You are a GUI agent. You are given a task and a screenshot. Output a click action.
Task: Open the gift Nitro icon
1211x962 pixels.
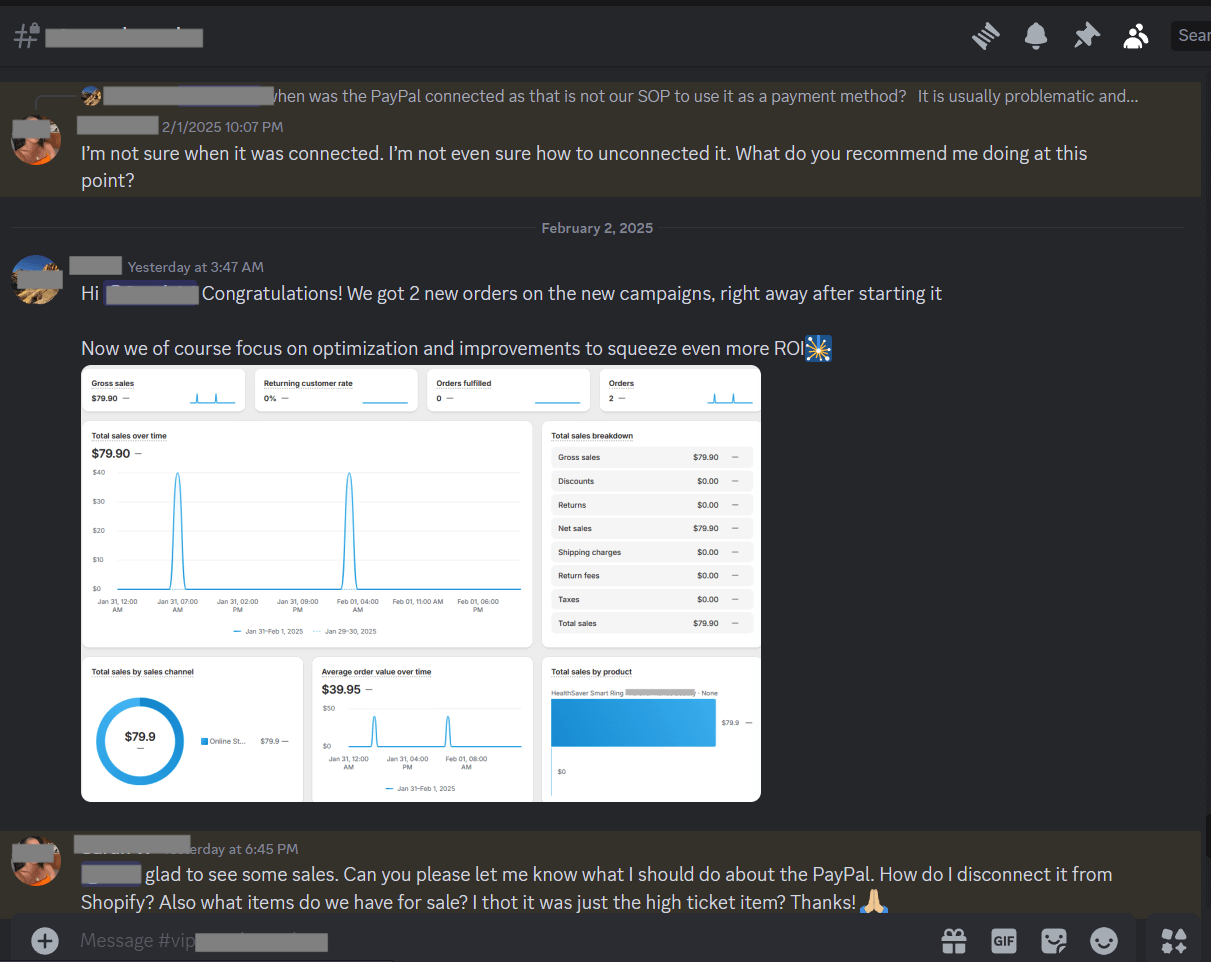coord(953,940)
